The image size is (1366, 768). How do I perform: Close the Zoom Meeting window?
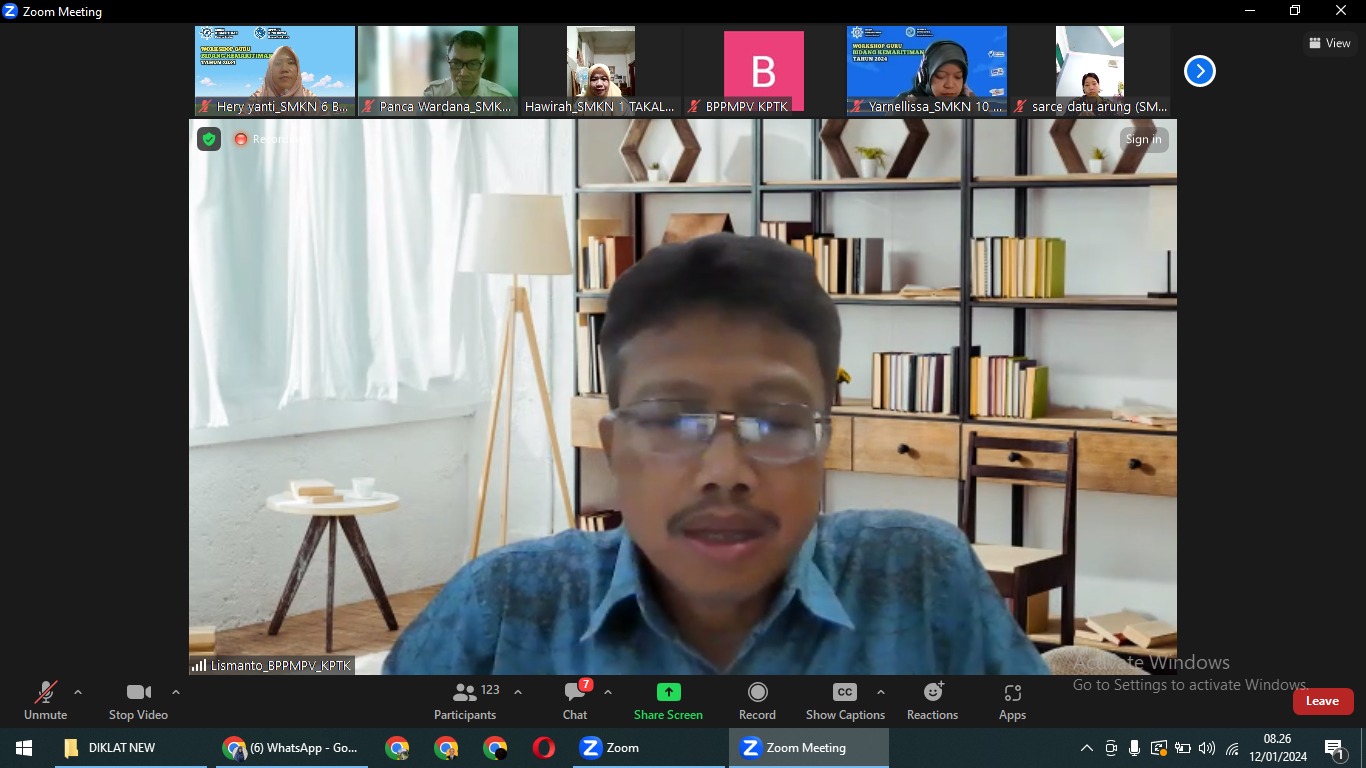[x=1342, y=11]
